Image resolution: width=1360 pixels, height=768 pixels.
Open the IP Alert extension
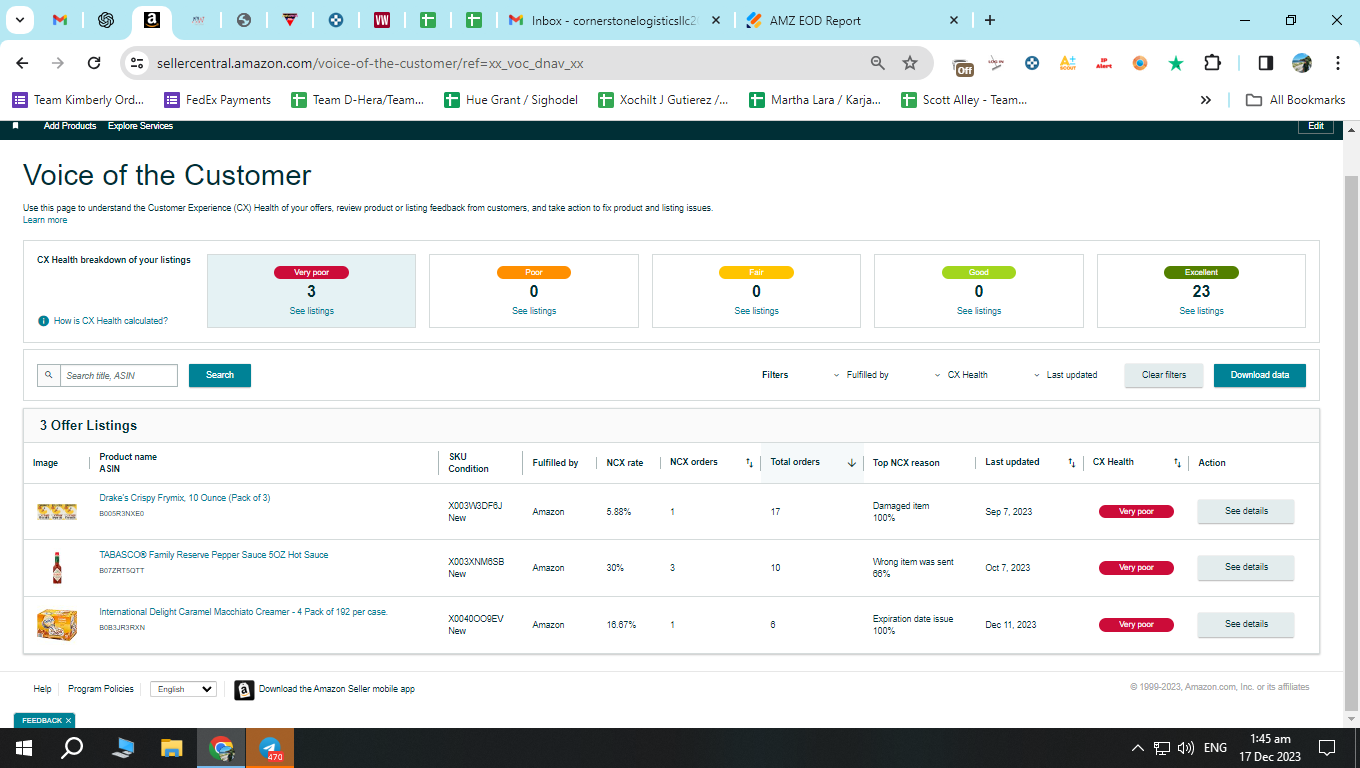pyautogui.click(x=1104, y=63)
